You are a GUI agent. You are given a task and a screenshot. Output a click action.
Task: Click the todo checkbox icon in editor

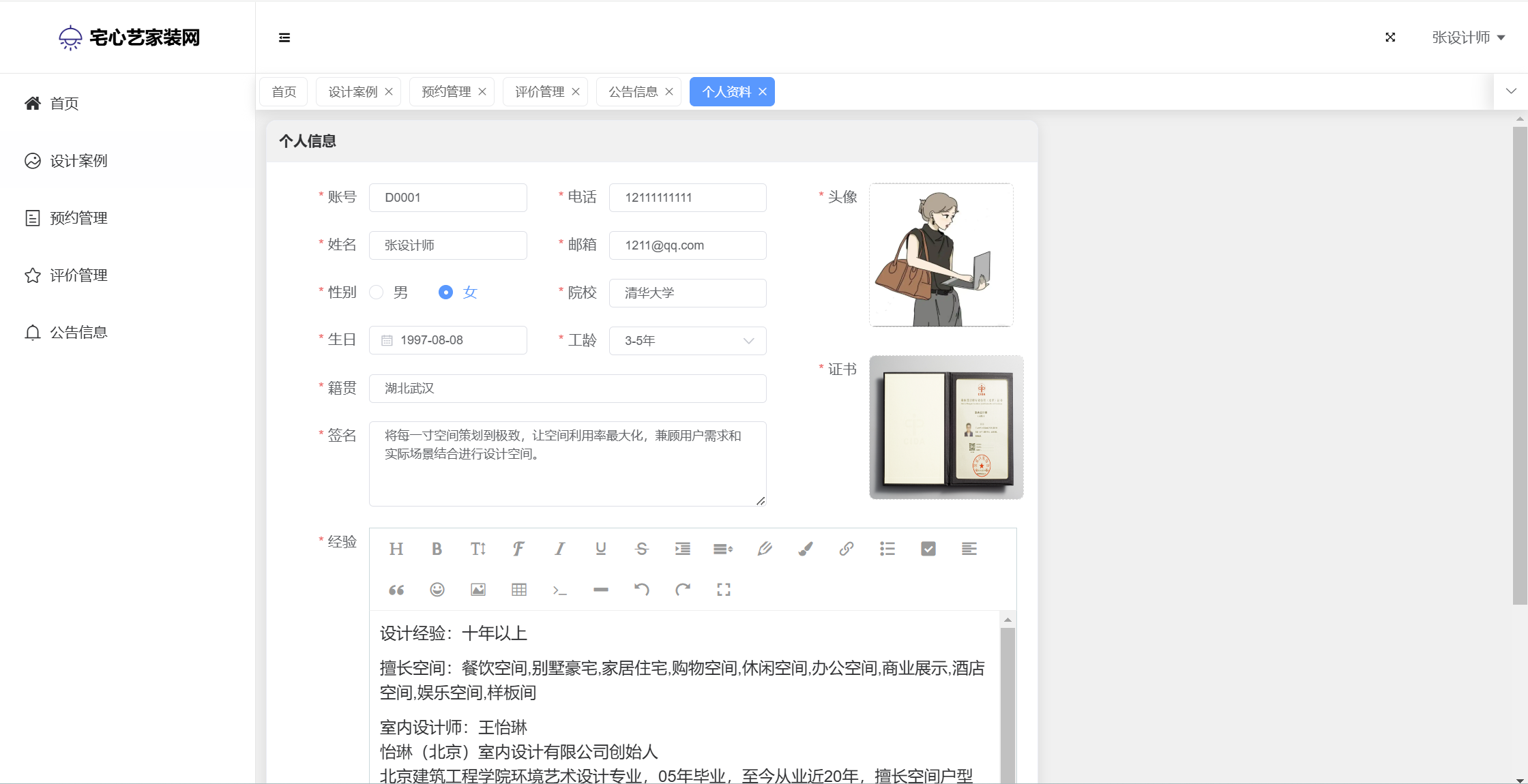click(928, 549)
